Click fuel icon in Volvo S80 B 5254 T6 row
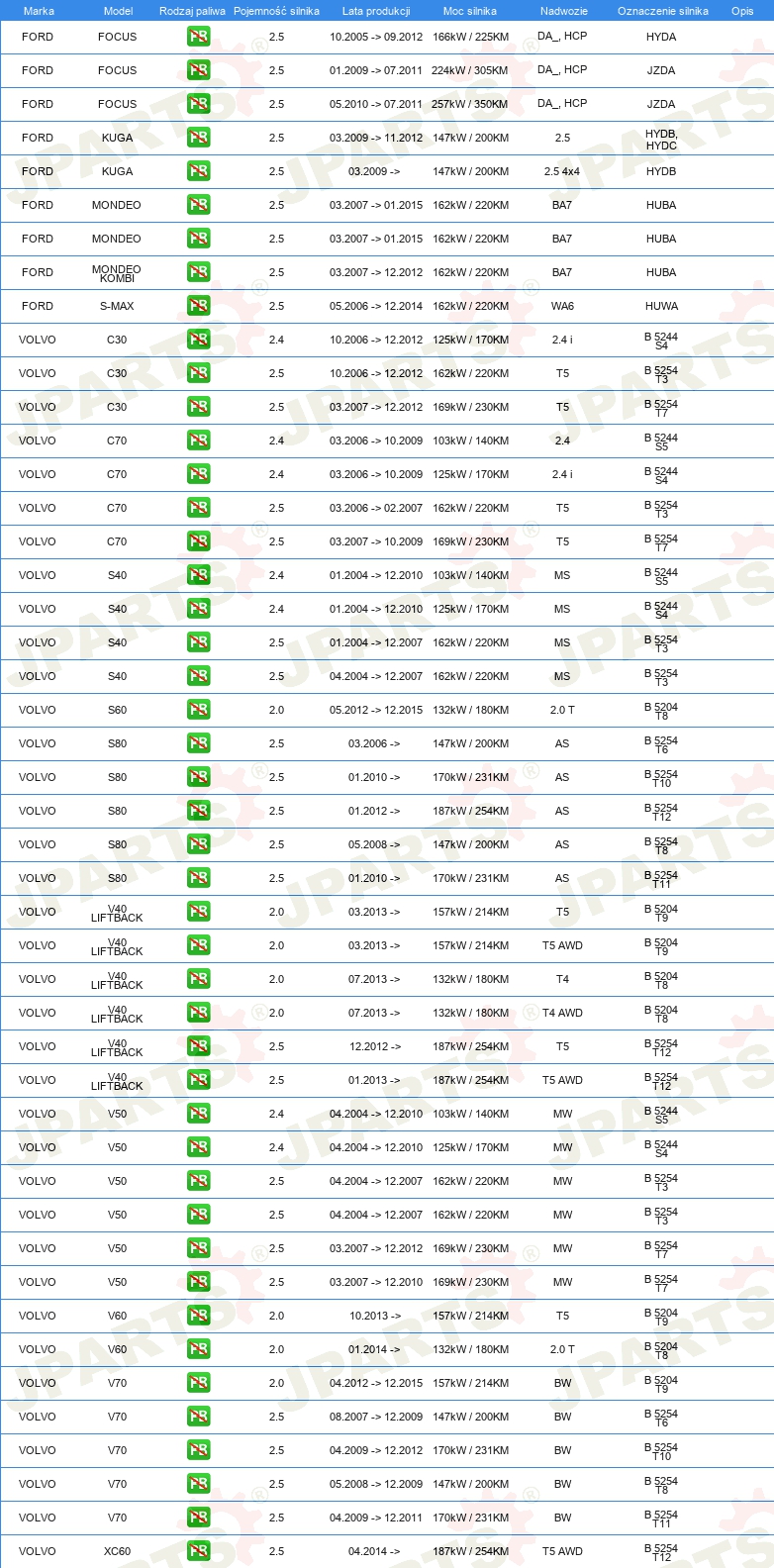Image resolution: width=774 pixels, height=1568 pixels. [198, 743]
